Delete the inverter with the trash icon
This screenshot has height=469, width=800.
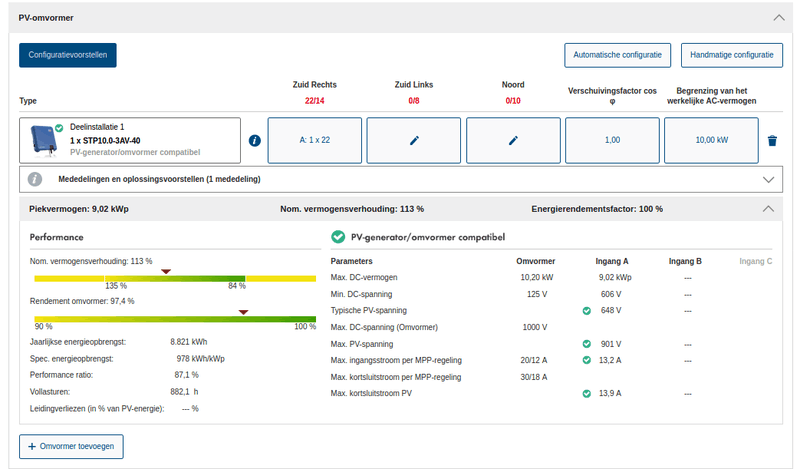click(x=772, y=141)
